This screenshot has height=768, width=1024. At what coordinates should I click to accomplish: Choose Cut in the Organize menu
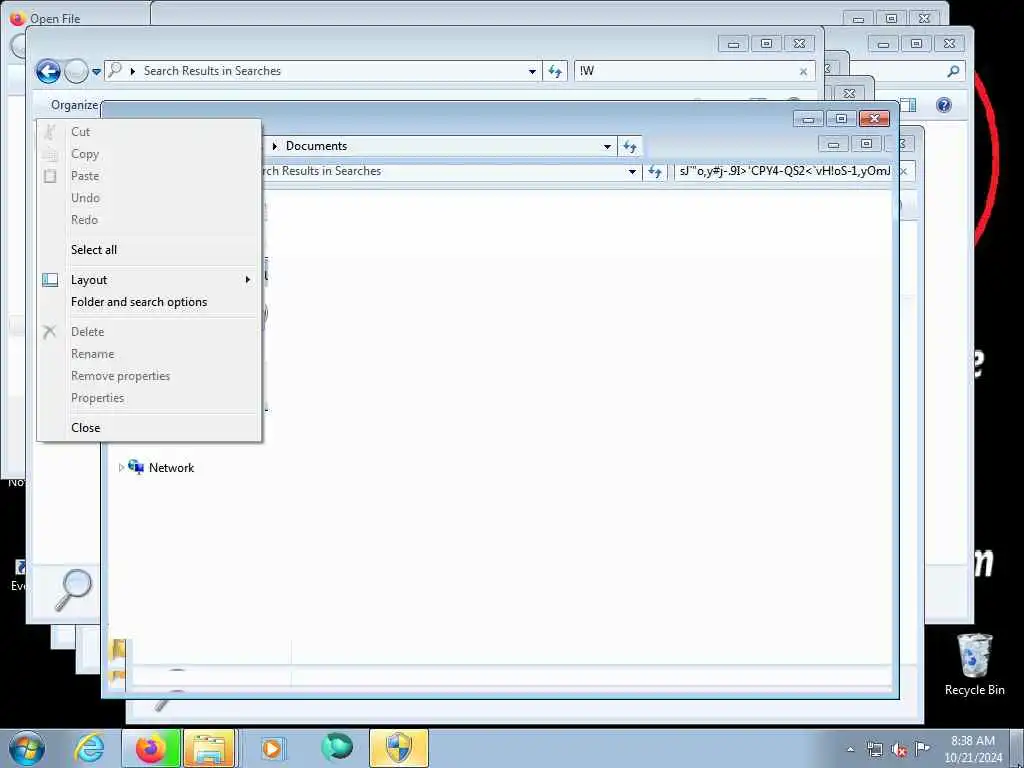[150, 132]
